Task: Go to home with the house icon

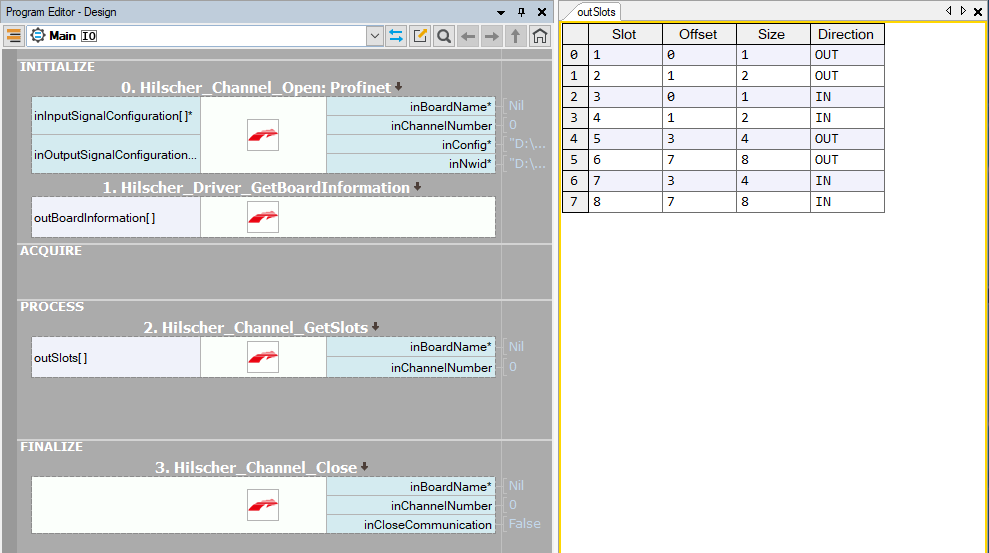Action: 540,36
